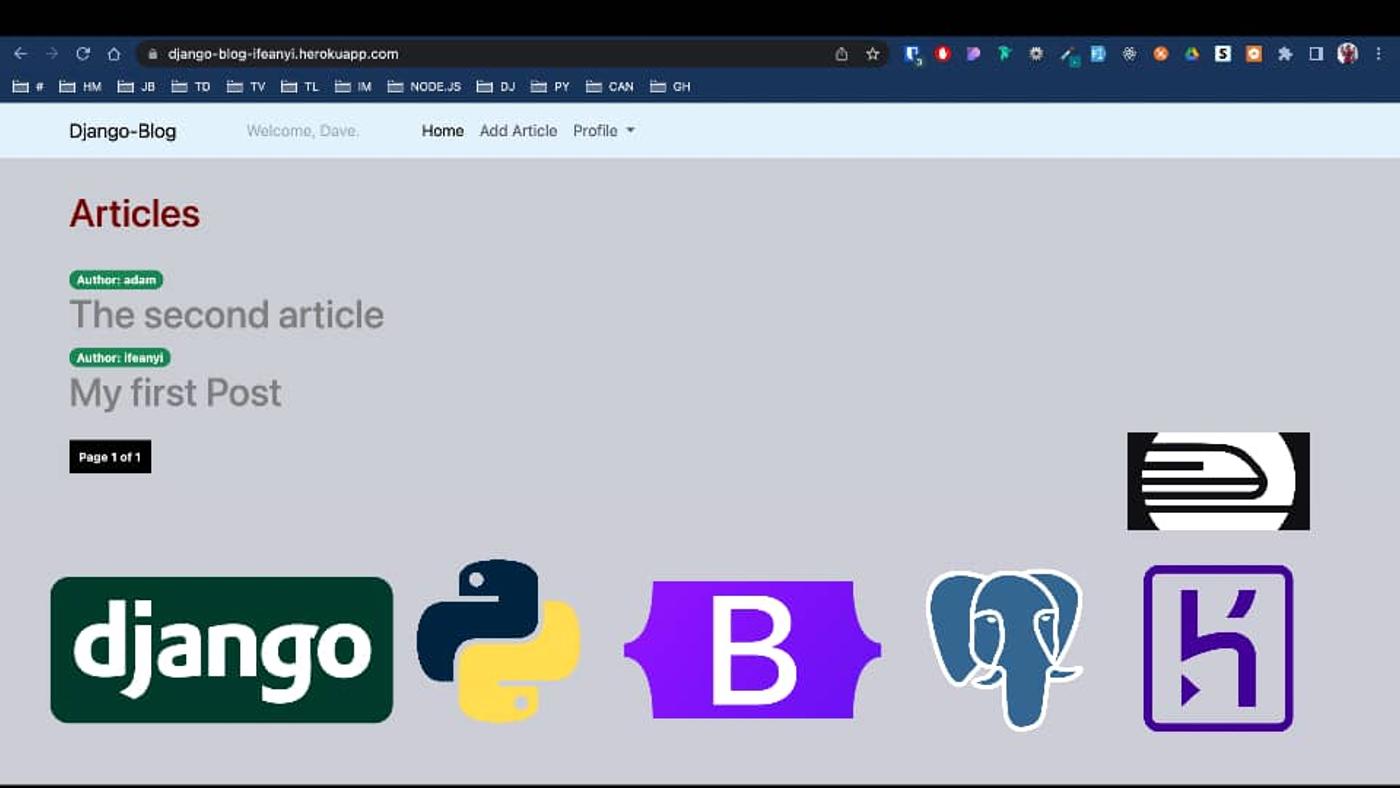Open the GH bookmarks folder
This screenshot has width=1400, height=788.
670,87
